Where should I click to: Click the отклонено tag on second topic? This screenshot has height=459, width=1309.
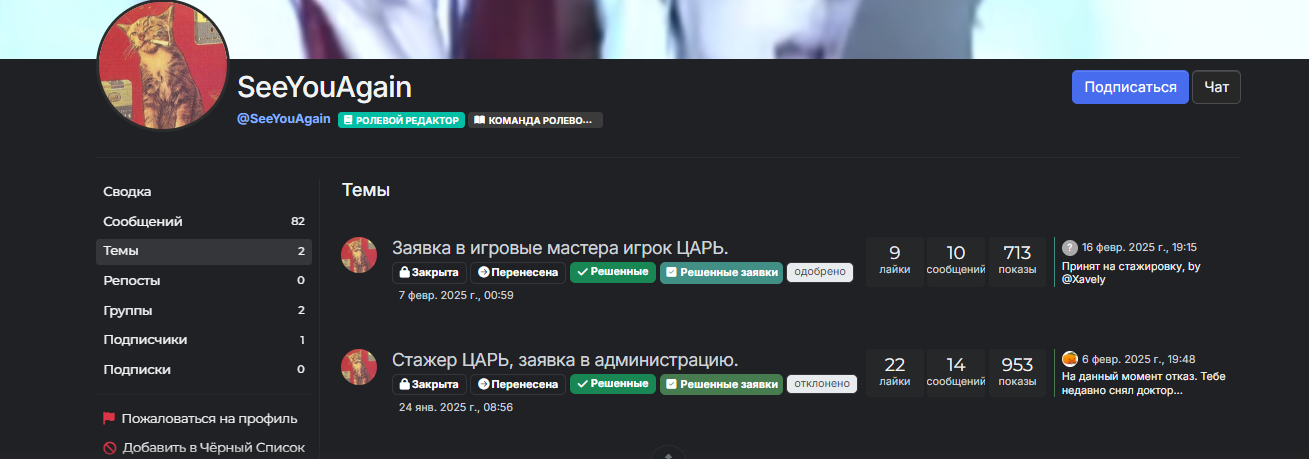coord(821,384)
